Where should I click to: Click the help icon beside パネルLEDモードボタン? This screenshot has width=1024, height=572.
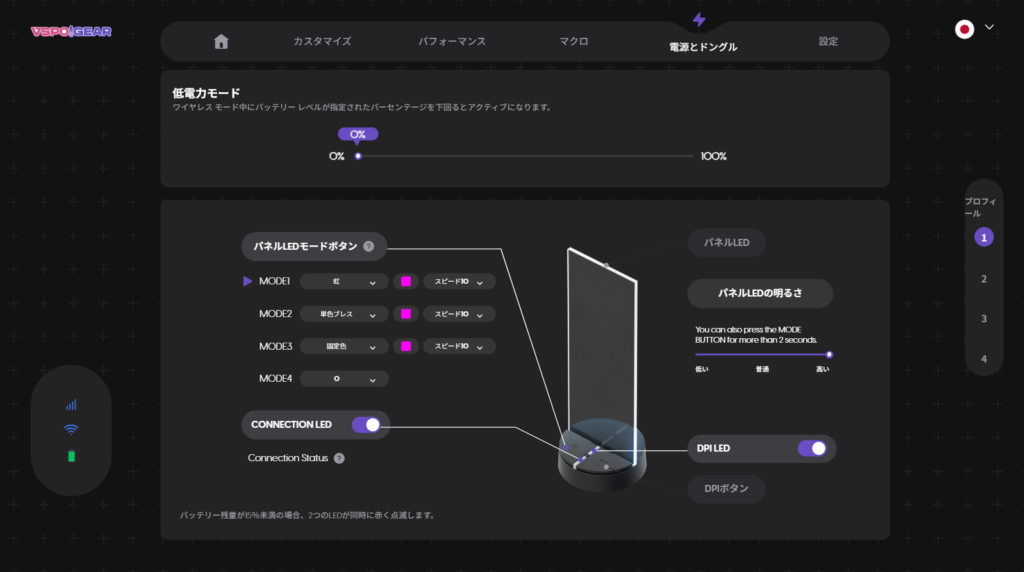point(368,246)
